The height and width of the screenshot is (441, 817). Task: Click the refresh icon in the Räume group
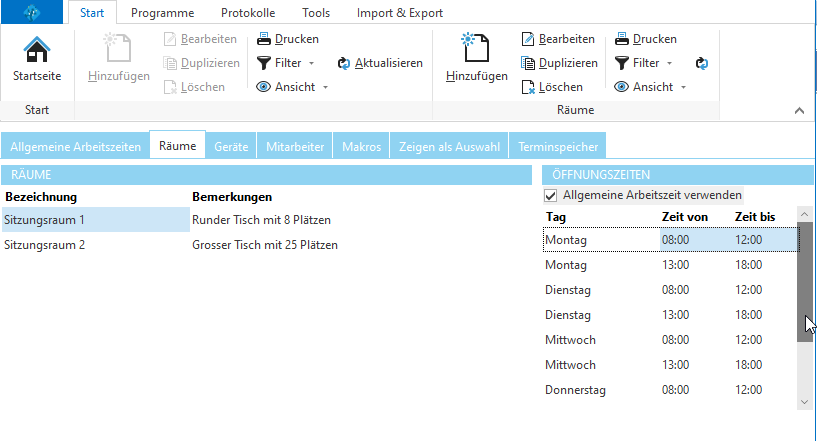coord(702,63)
